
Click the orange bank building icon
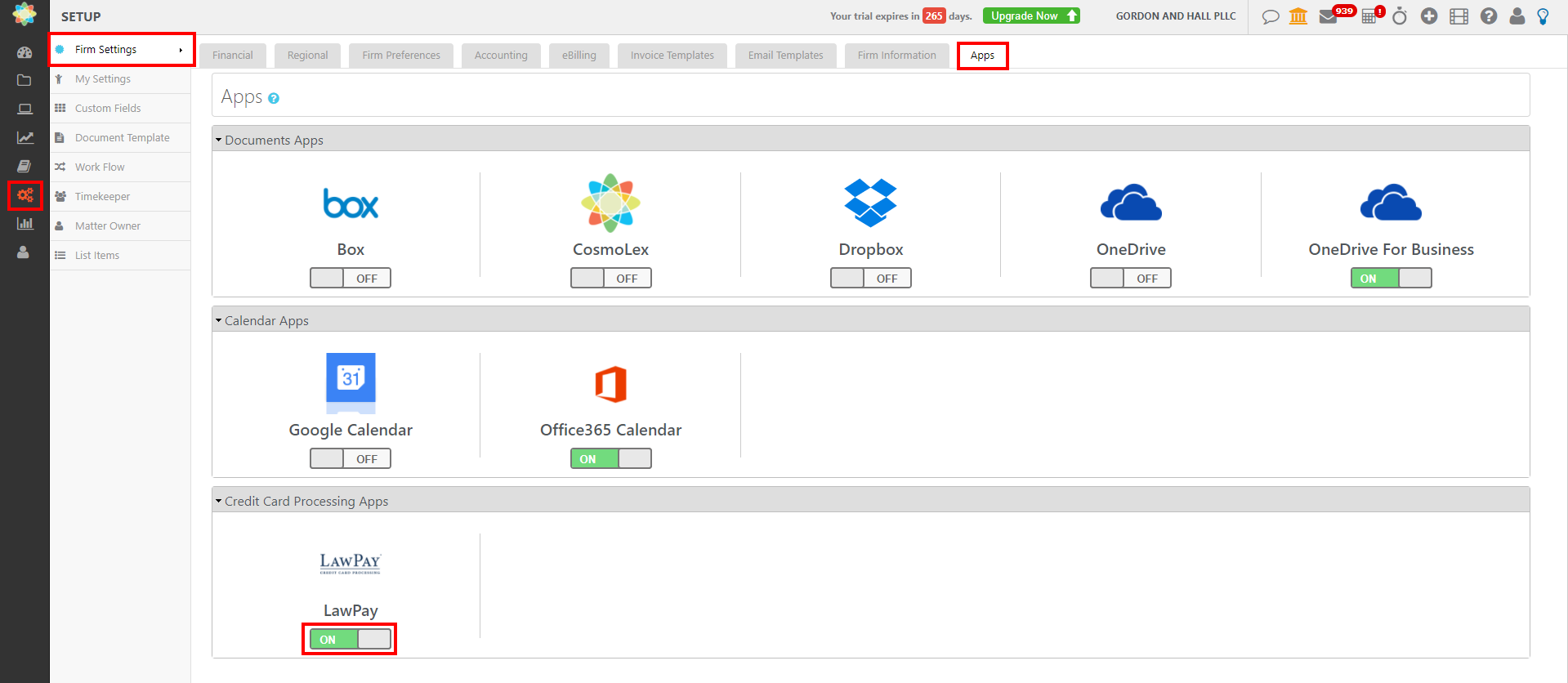coord(1298,16)
